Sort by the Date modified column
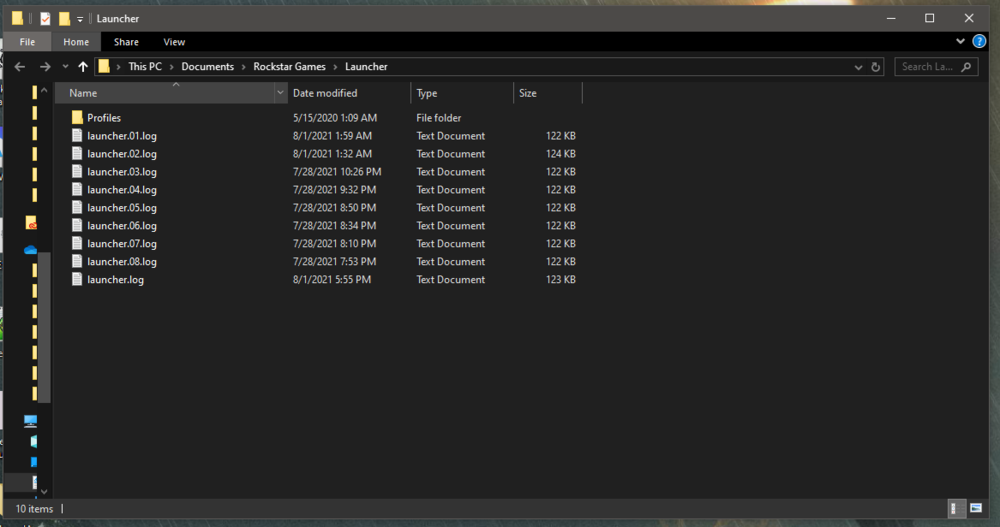Viewport: 1000px width, 527px height. [348, 93]
